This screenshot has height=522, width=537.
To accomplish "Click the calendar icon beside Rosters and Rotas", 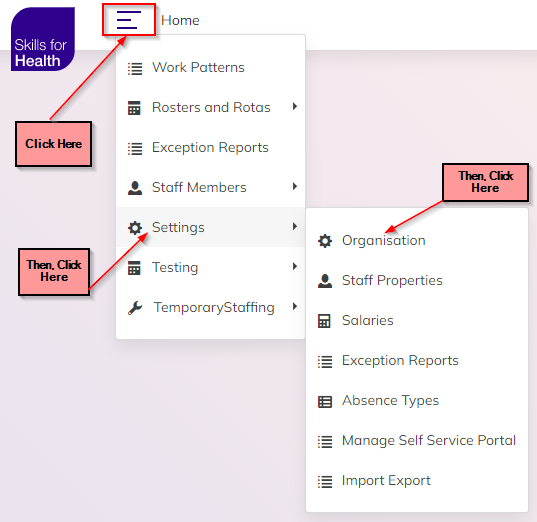I will click(134, 108).
